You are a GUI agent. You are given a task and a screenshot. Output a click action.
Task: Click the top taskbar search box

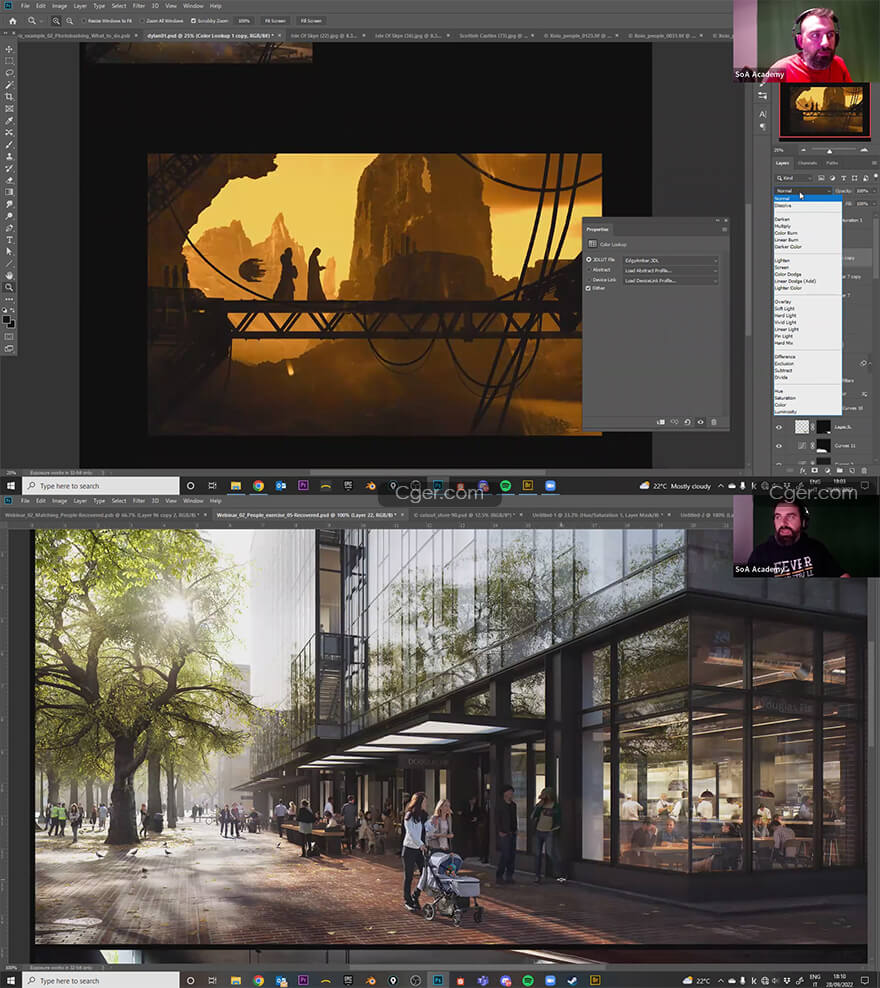(101, 486)
